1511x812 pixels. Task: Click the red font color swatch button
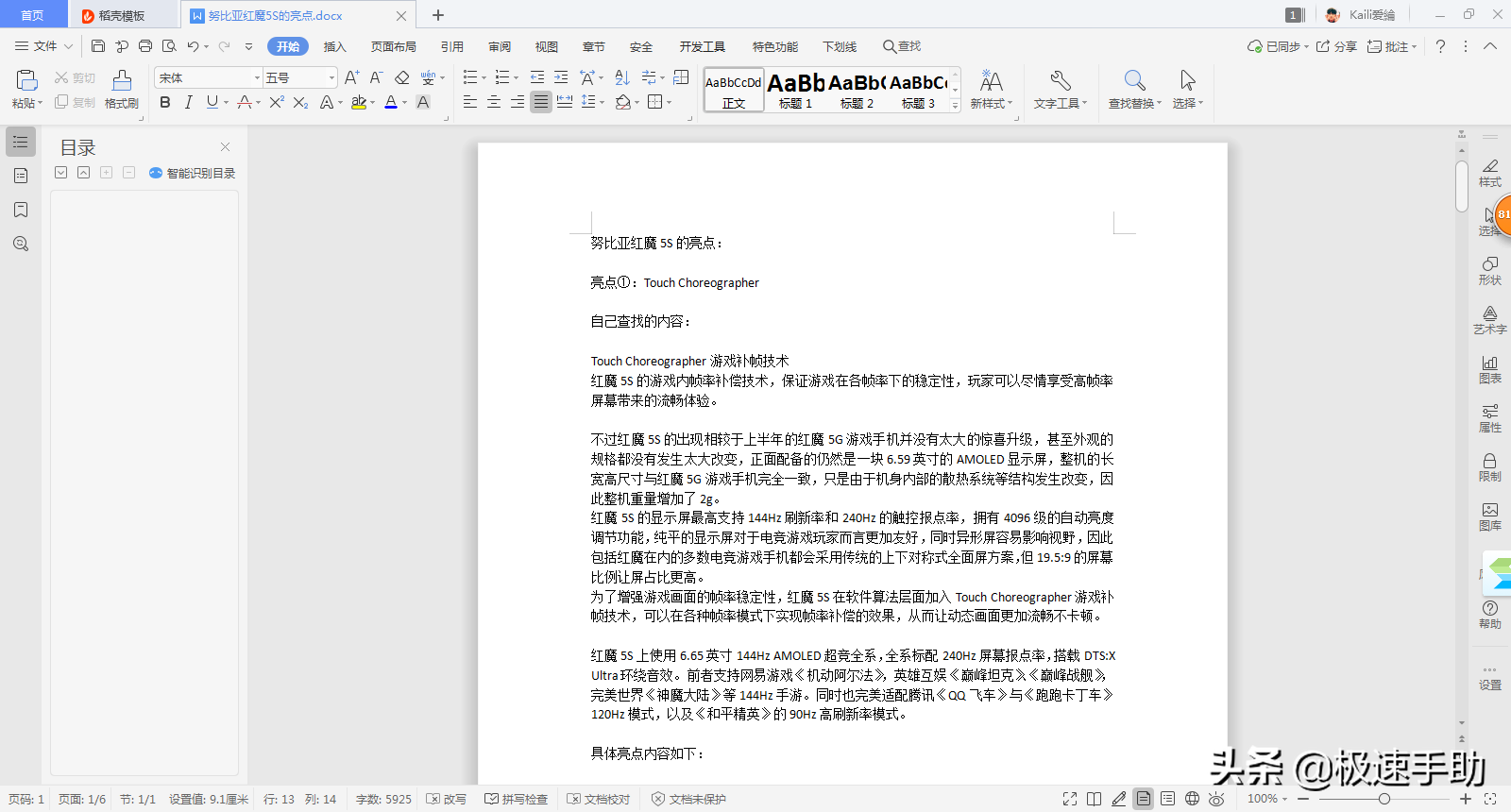click(x=391, y=102)
